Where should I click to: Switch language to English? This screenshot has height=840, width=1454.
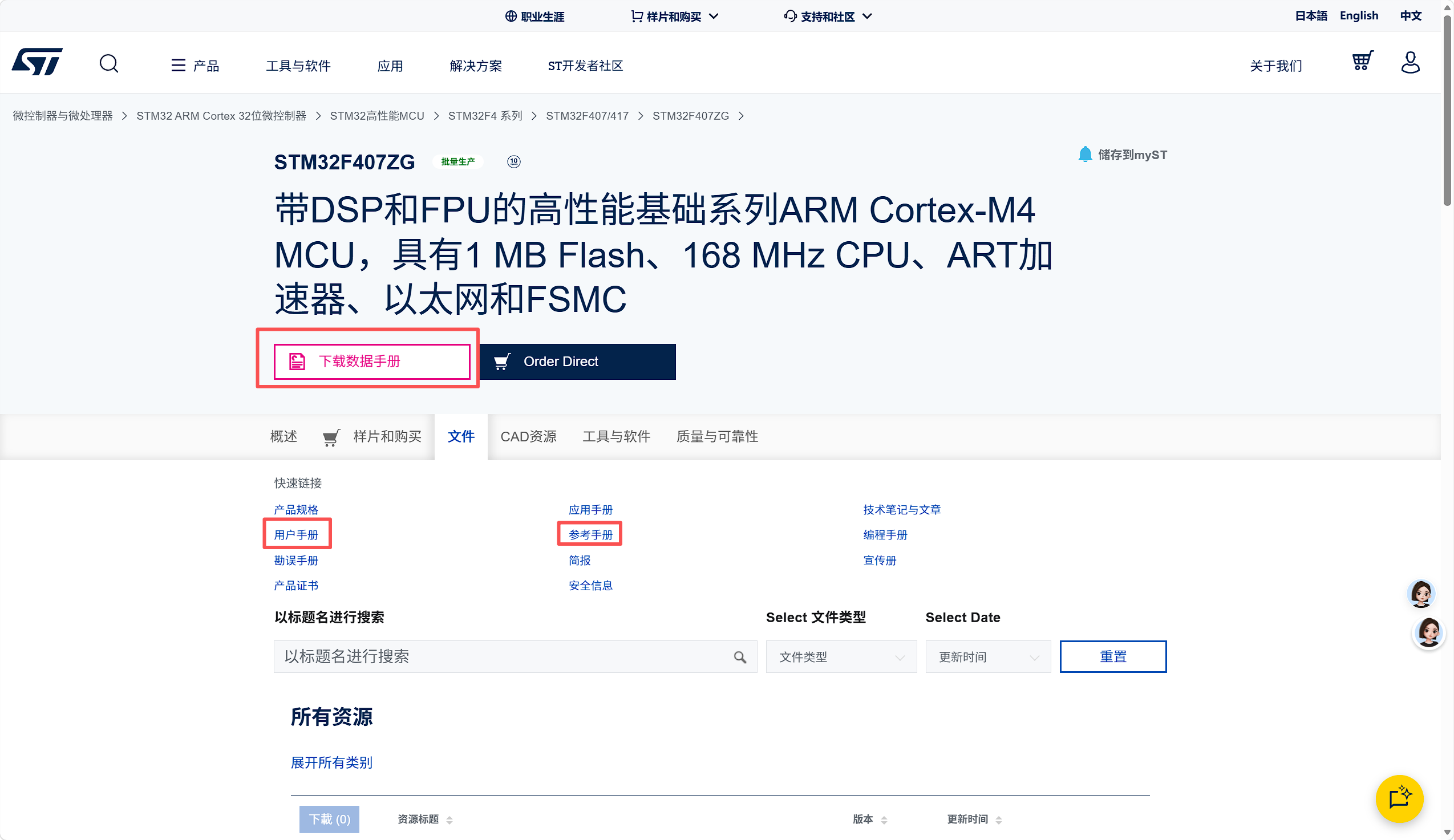click(1359, 15)
